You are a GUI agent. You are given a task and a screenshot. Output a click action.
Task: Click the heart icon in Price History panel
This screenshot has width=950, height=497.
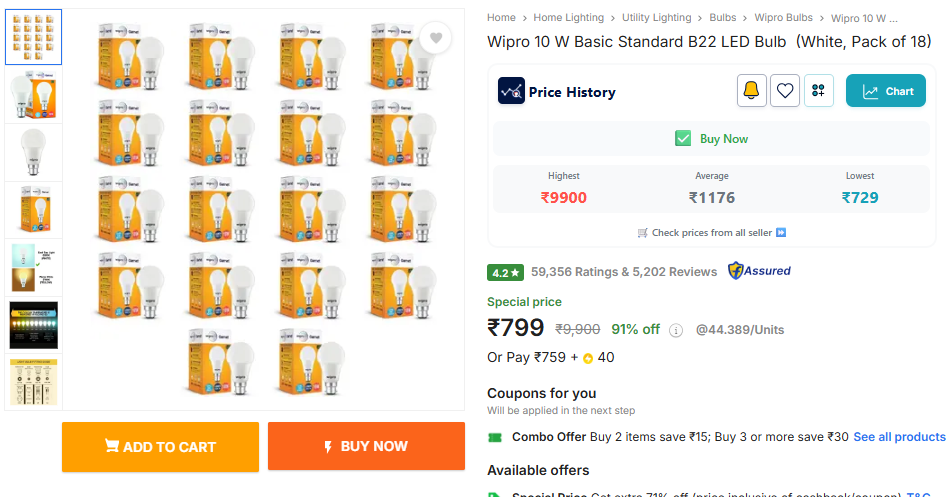tap(786, 91)
